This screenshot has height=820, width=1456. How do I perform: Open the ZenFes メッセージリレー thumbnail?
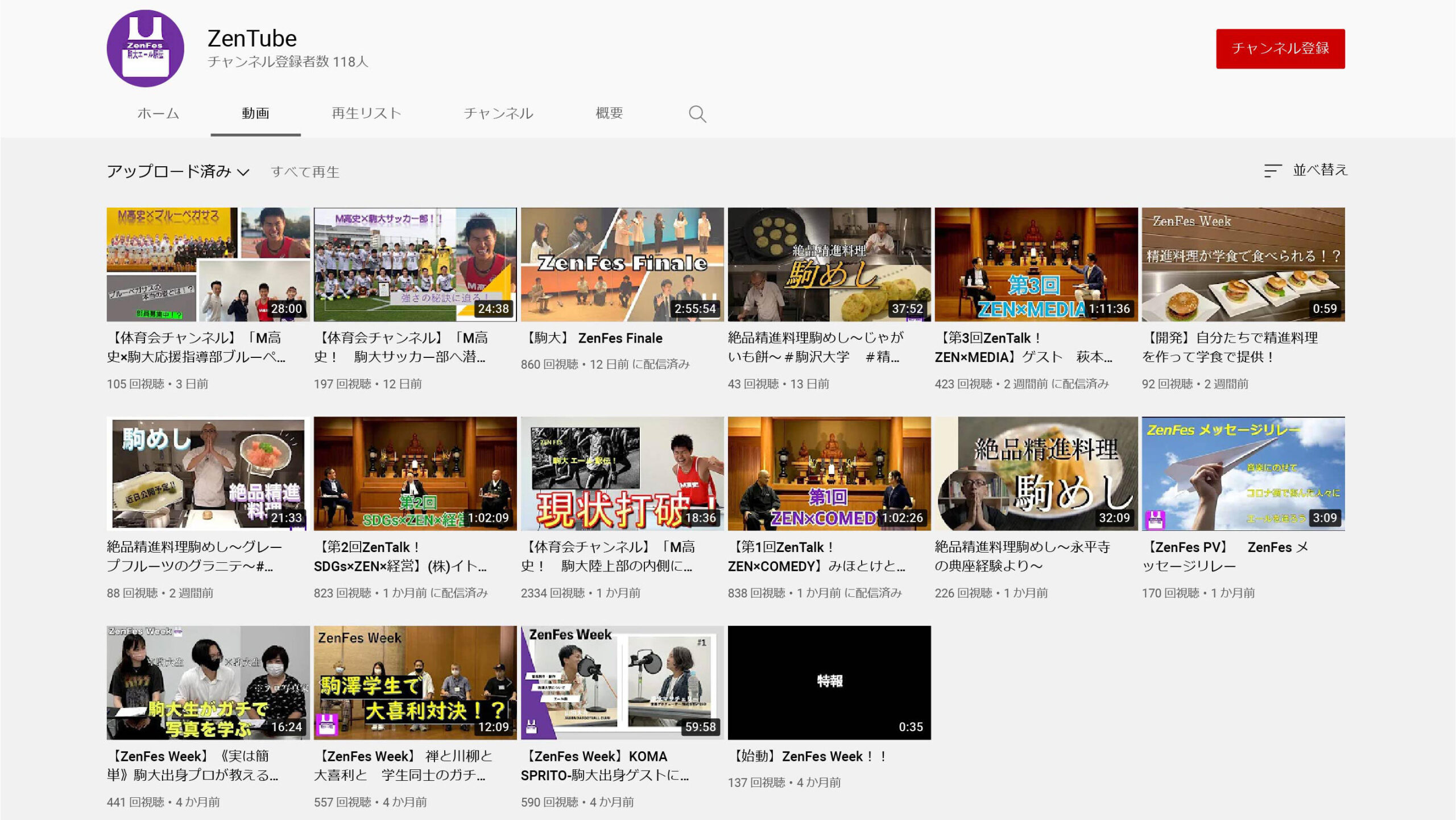tap(1243, 473)
